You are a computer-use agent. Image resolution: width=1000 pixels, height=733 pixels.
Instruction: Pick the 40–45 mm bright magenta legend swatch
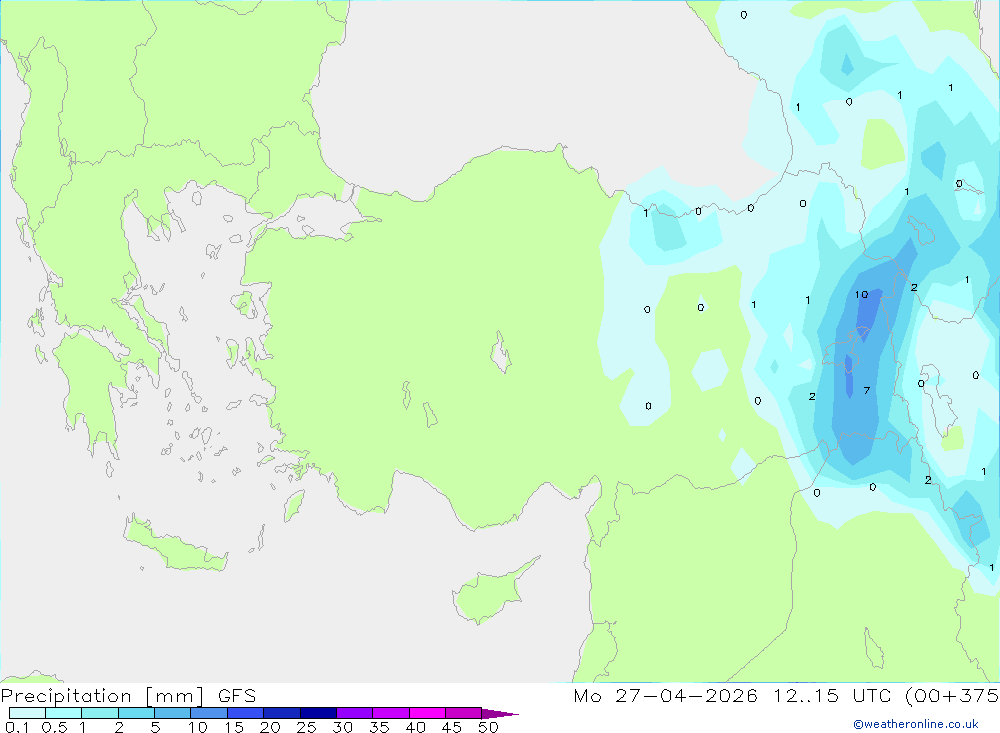[427, 713]
